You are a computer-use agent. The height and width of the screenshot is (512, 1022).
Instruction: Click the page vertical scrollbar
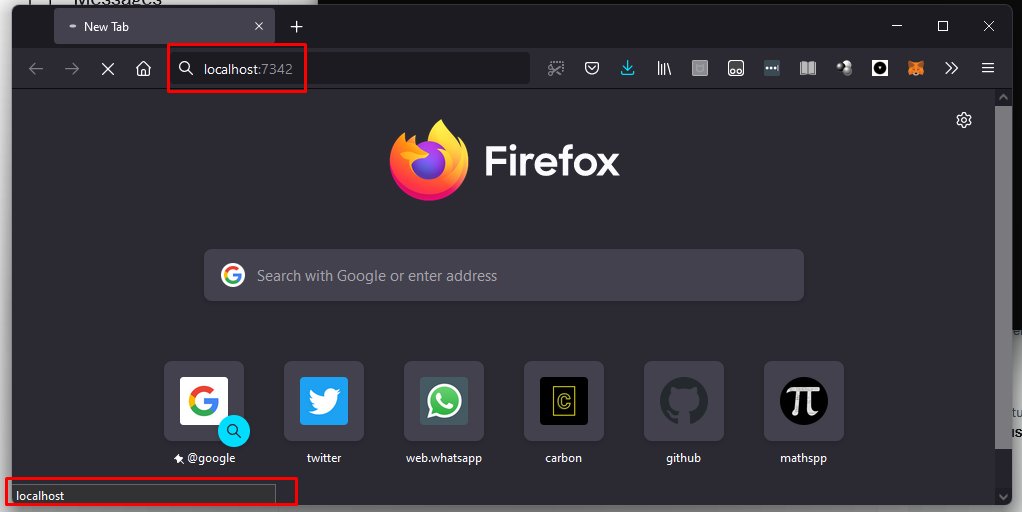click(1003, 277)
